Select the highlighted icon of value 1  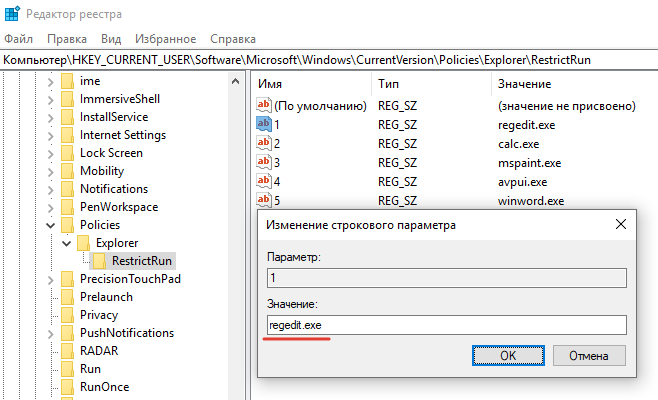coord(264,124)
